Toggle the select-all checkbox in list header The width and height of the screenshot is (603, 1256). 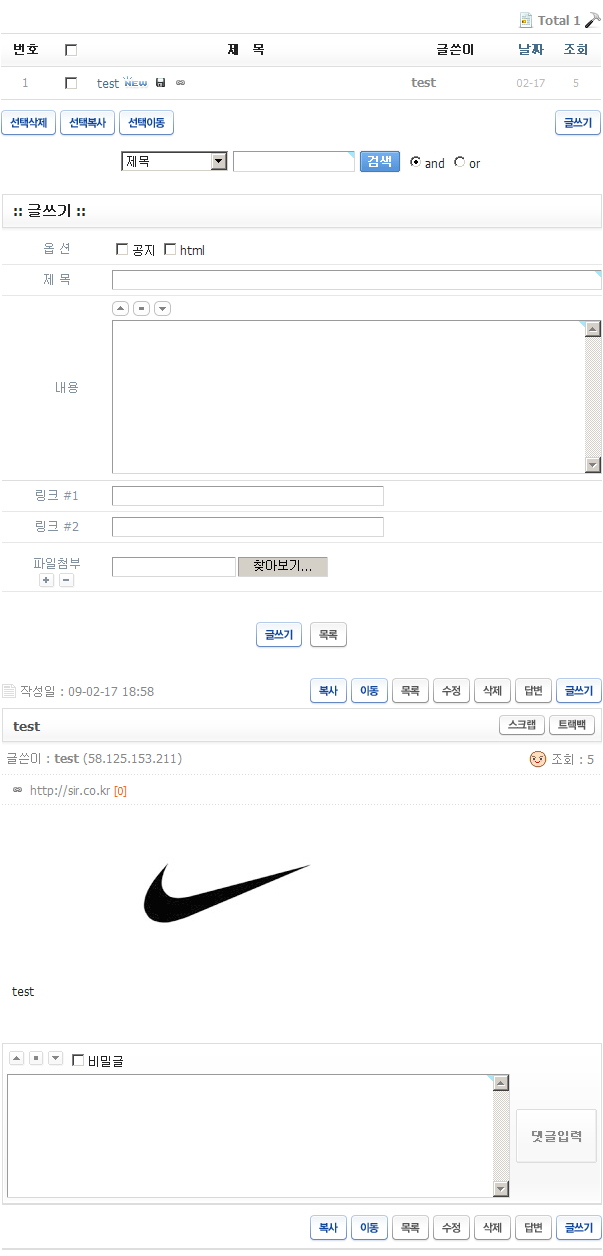click(x=71, y=50)
